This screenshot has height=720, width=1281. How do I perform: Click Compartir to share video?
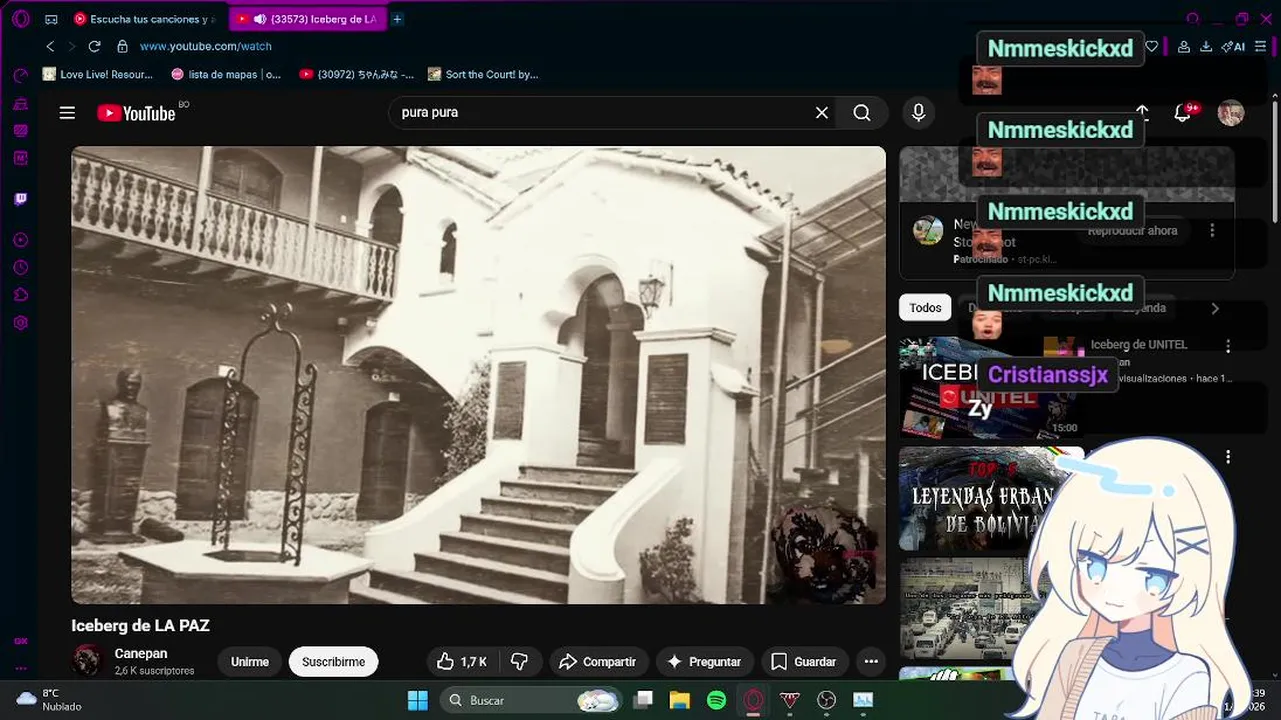coord(597,662)
